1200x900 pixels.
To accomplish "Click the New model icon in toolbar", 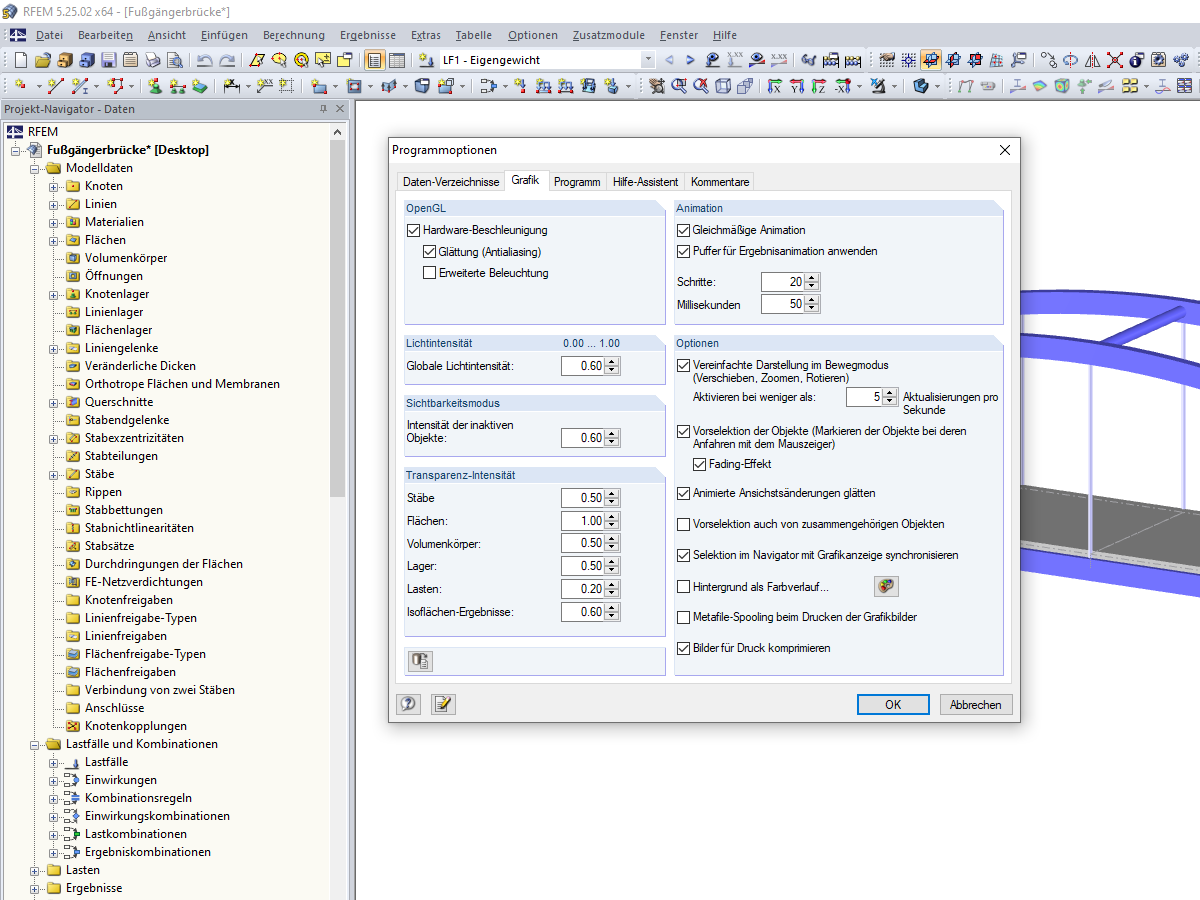I will coord(20,60).
